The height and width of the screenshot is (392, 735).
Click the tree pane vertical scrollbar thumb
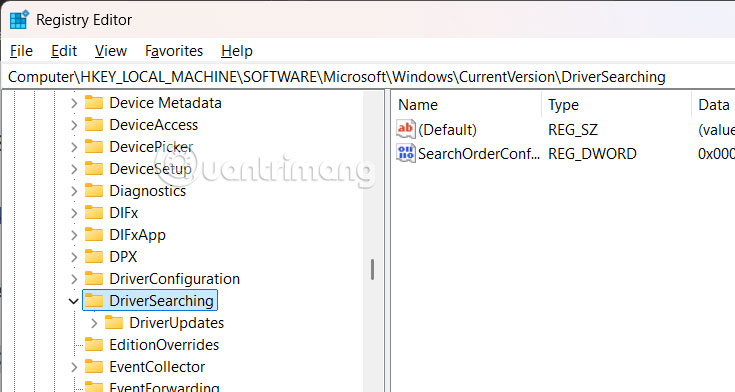[x=372, y=270]
